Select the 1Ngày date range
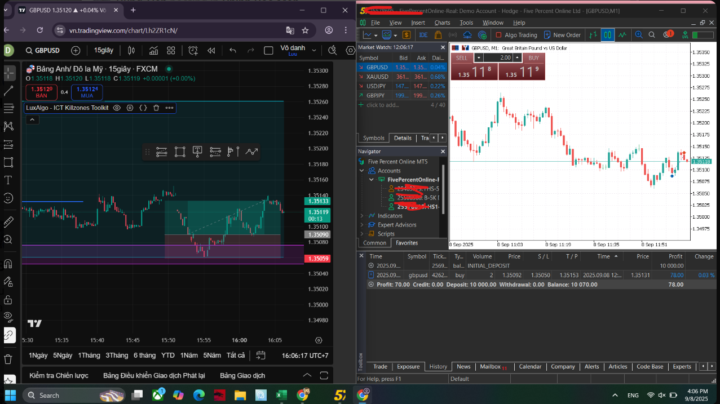This screenshot has height=404, width=720. point(38,355)
